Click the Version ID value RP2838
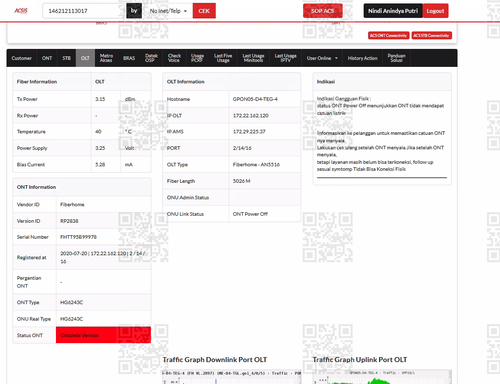 click(69, 221)
